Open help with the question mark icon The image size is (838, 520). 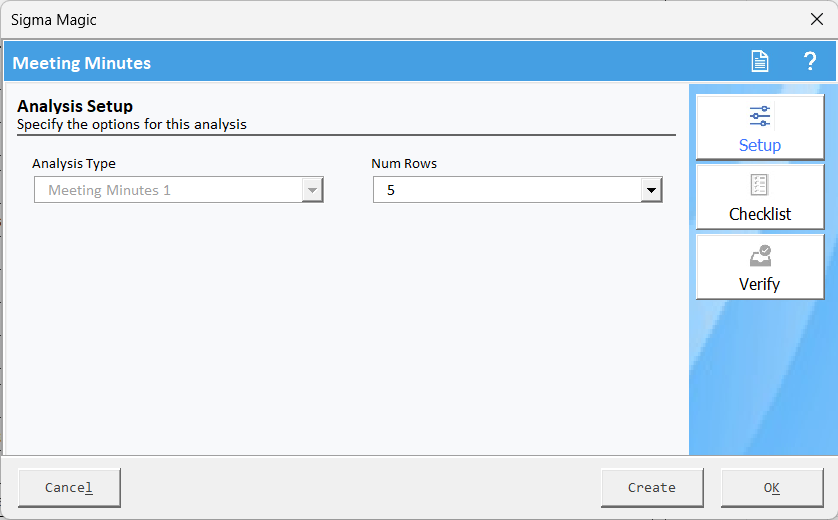tap(810, 62)
